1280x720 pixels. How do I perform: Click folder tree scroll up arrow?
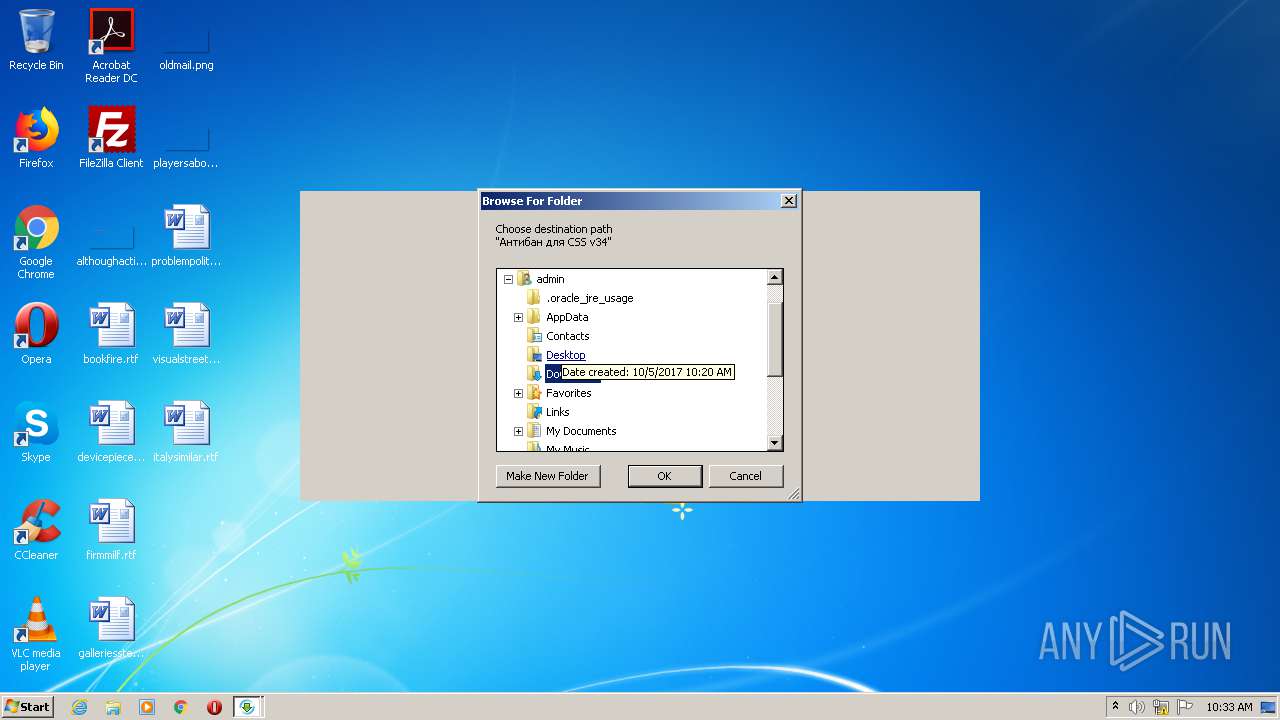point(774,278)
